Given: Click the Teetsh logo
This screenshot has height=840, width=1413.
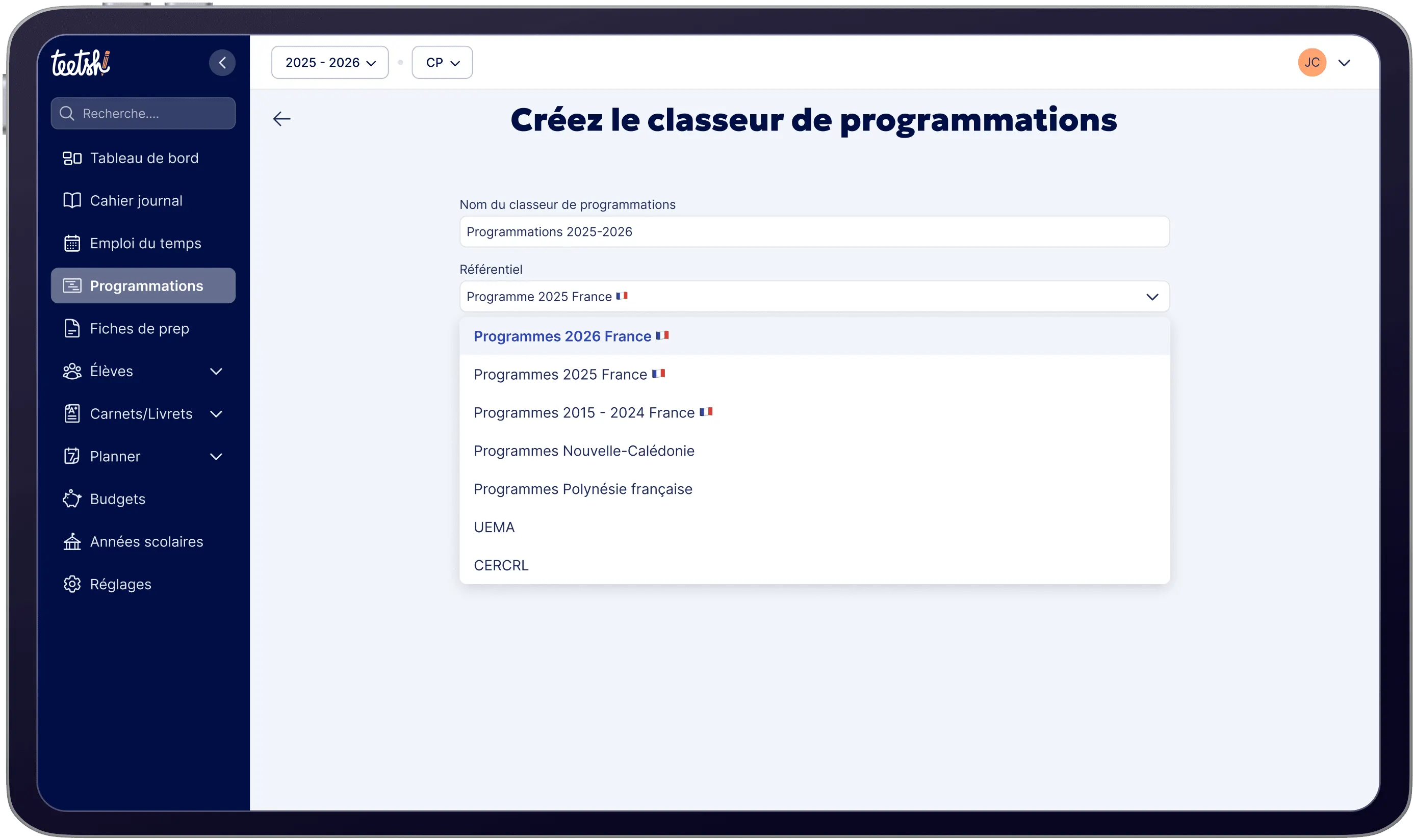Looking at the screenshot, I should click(x=81, y=62).
